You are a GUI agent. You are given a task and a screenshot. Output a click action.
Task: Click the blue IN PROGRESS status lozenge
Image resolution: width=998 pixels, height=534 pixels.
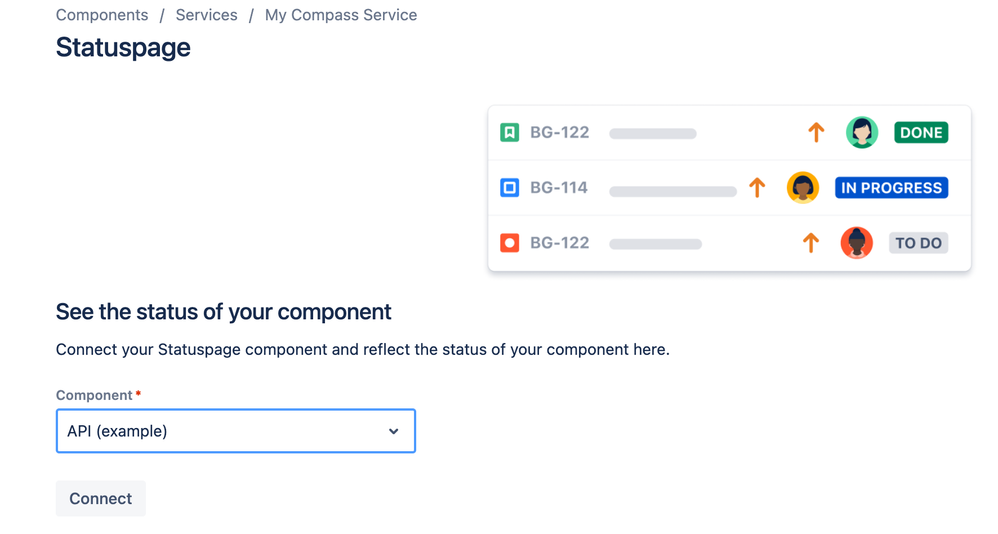click(891, 187)
